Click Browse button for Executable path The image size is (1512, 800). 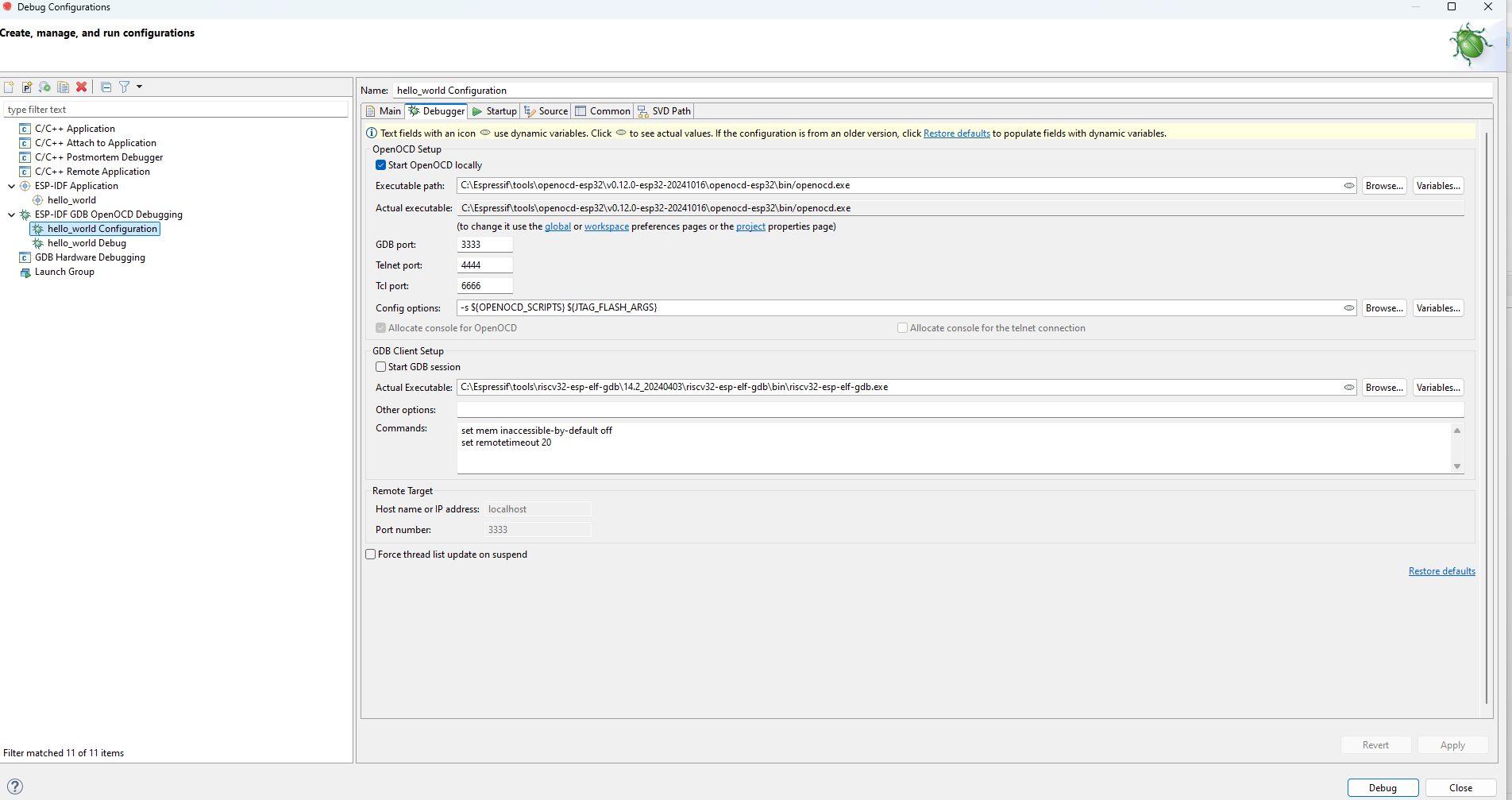[1384, 186]
